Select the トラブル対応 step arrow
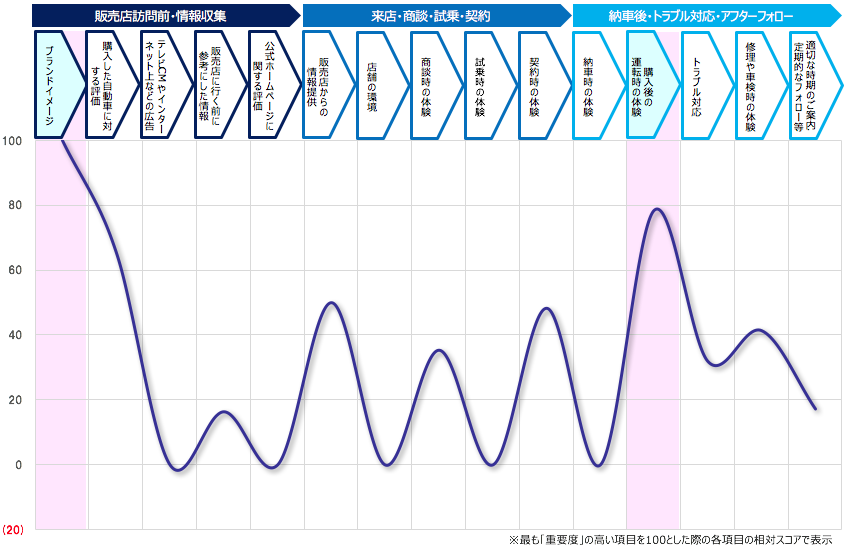The height and width of the screenshot is (548, 846). pos(704,85)
